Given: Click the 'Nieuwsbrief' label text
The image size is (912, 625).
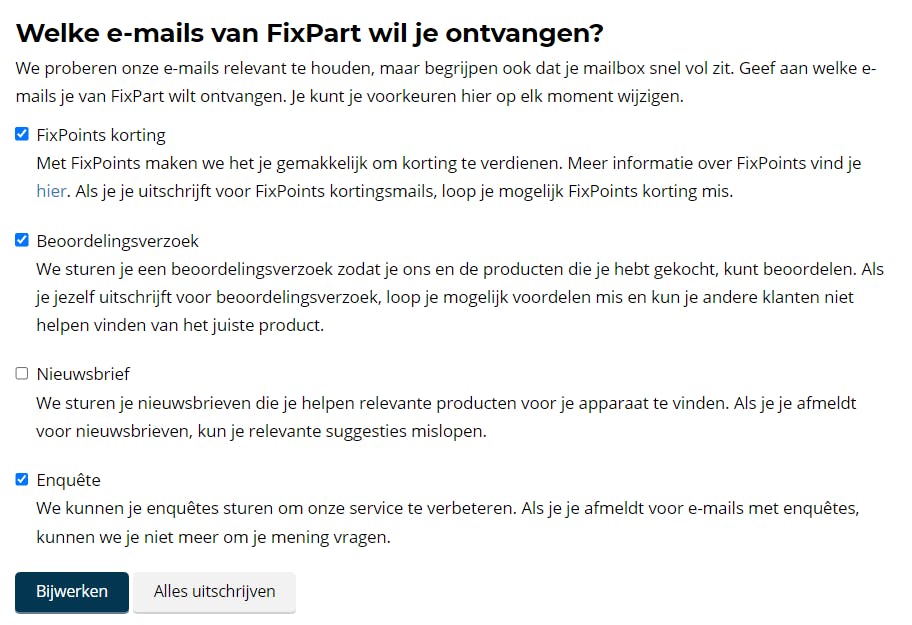Looking at the screenshot, I should [83, 374].
